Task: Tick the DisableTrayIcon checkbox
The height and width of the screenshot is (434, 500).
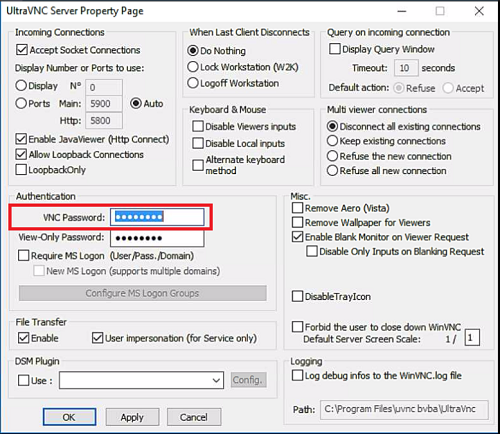Action: tap(297, 296)
